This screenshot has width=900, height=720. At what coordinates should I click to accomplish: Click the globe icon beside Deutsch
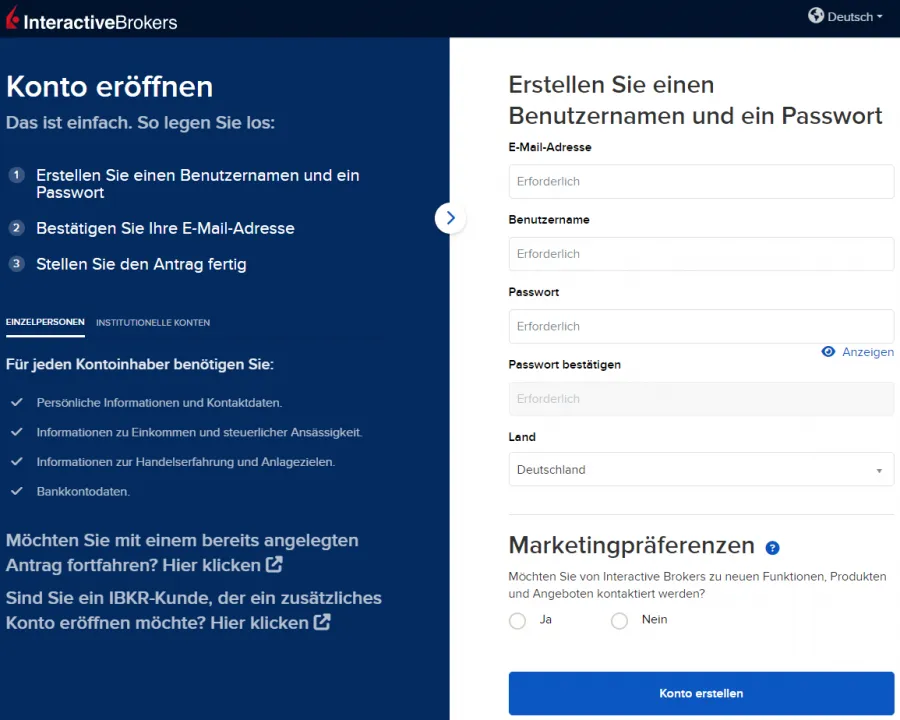(x=816, y=16)
